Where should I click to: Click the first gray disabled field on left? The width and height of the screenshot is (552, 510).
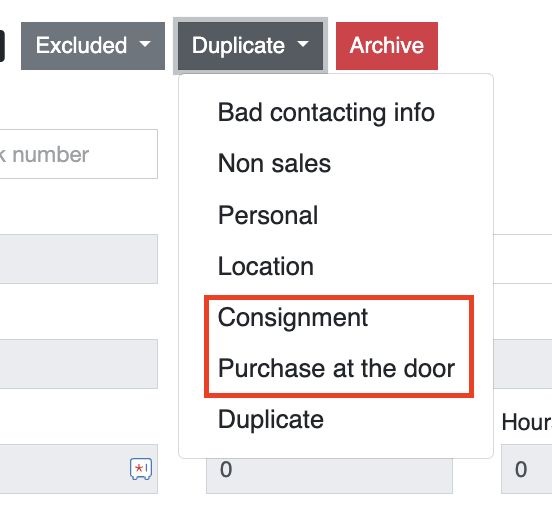[x=78, y=259]
